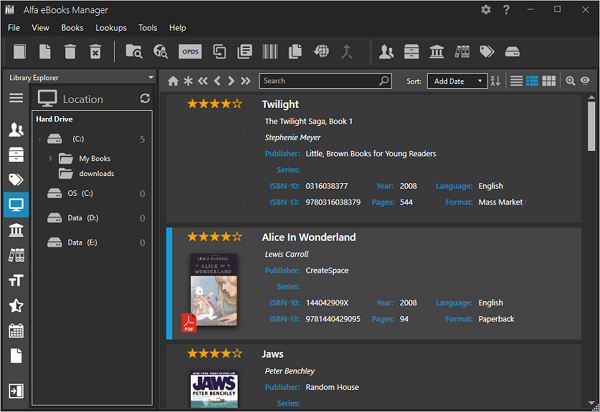Select Tags in the left sidebar
Viewport: 600px width, 412px height.
16,179
